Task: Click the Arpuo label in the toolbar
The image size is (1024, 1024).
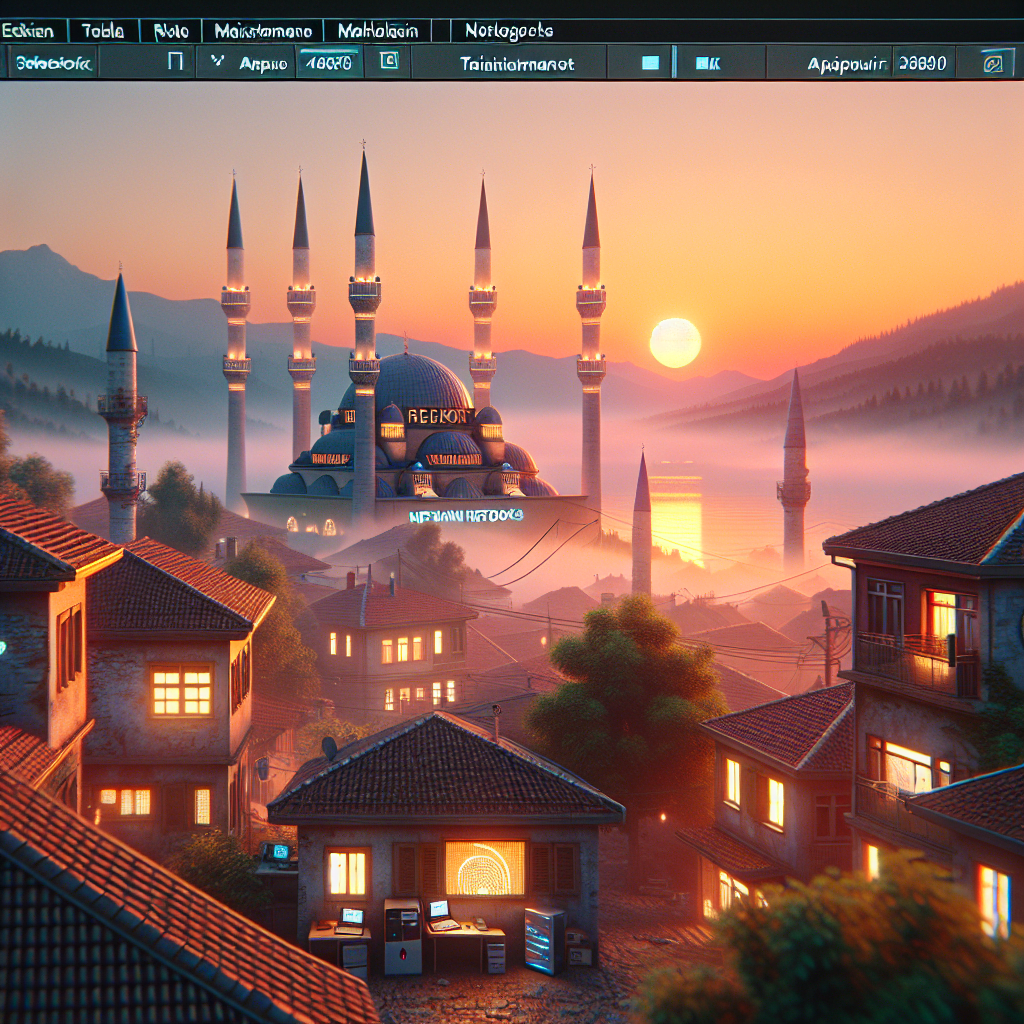Action: [x=263, y=64]
